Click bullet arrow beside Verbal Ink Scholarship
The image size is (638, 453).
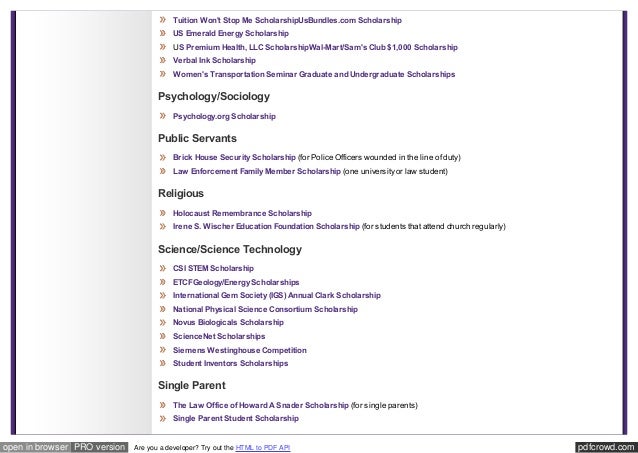pos(163,60)
